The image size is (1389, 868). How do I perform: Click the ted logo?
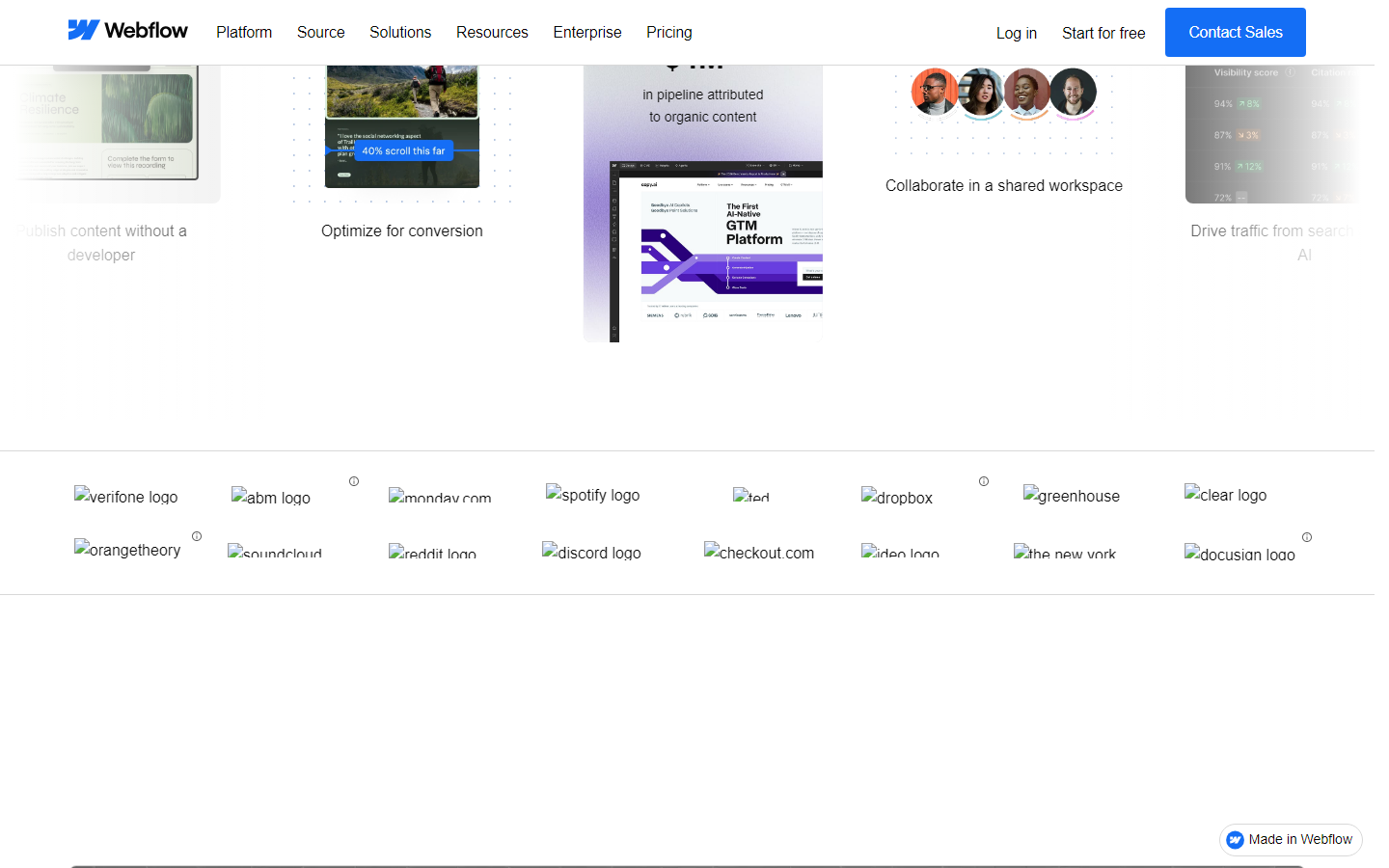tap(751, 496)
